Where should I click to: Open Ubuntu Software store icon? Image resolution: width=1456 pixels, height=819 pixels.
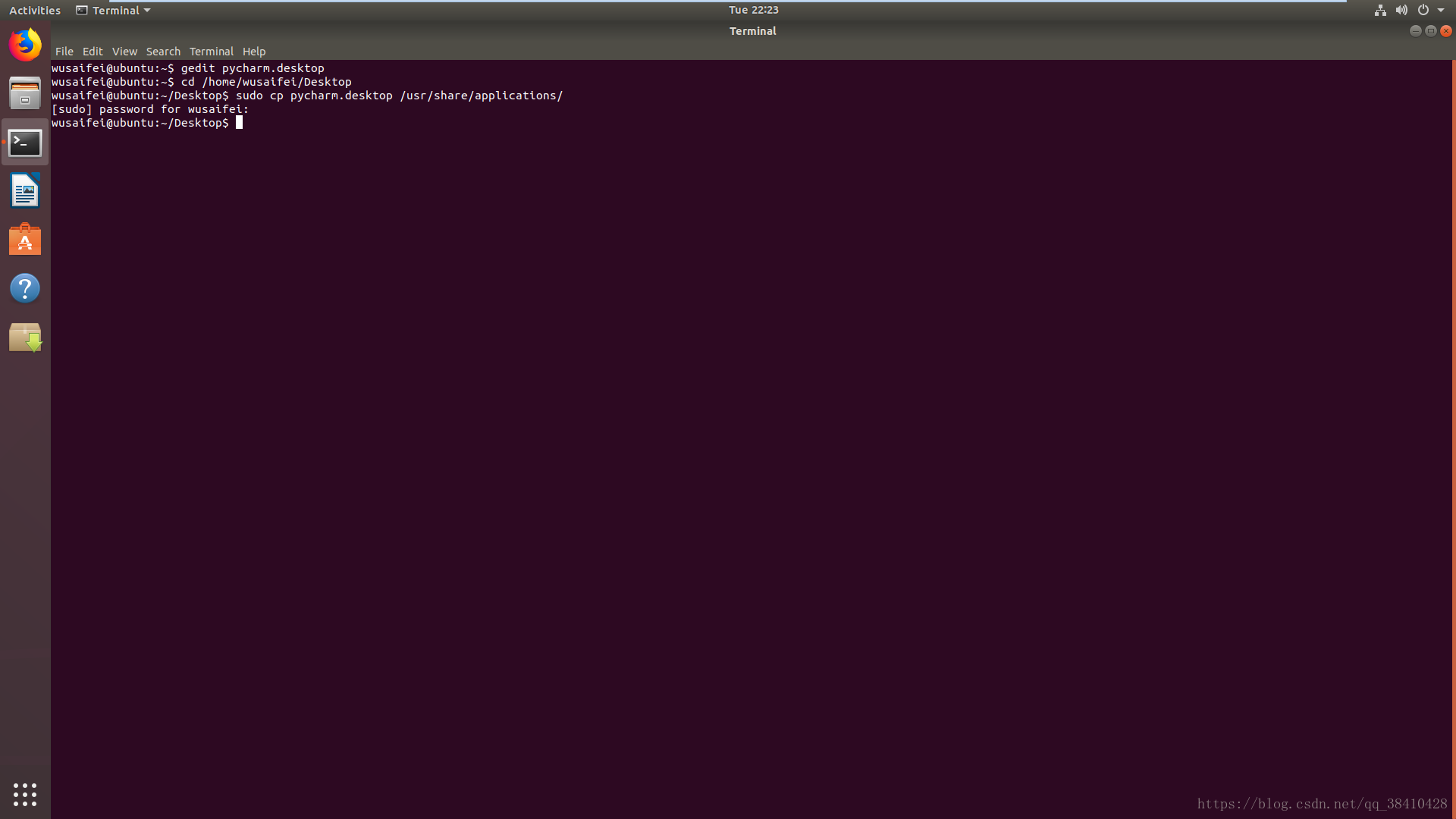click(25, 240)
